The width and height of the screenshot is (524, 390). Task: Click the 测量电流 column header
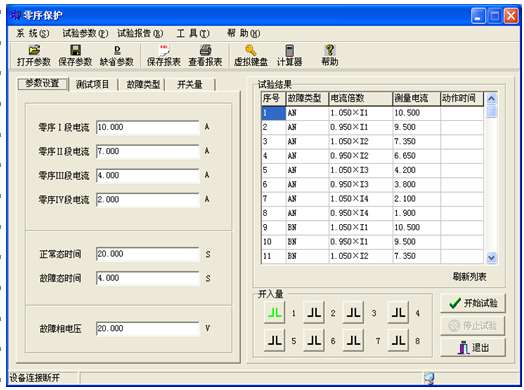coord(416,98)
